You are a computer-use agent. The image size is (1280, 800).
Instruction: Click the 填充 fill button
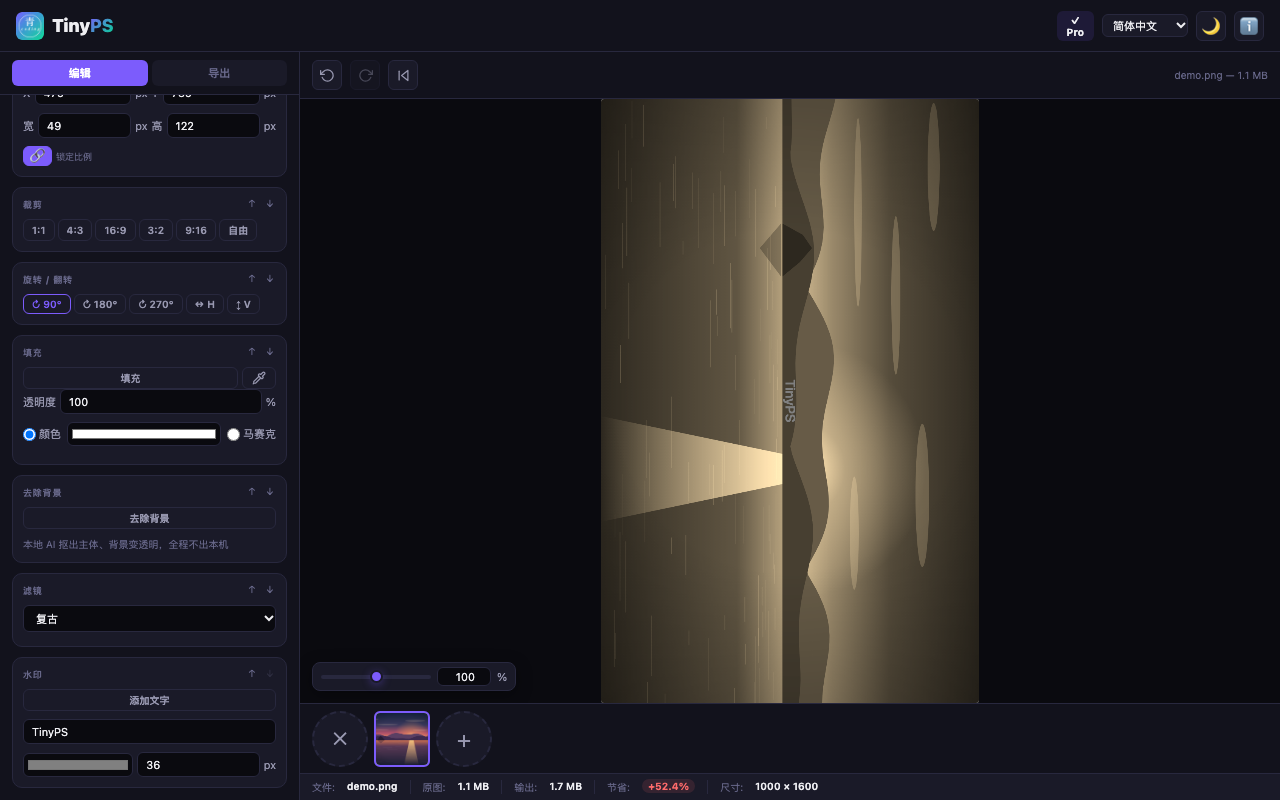point(130,378)
